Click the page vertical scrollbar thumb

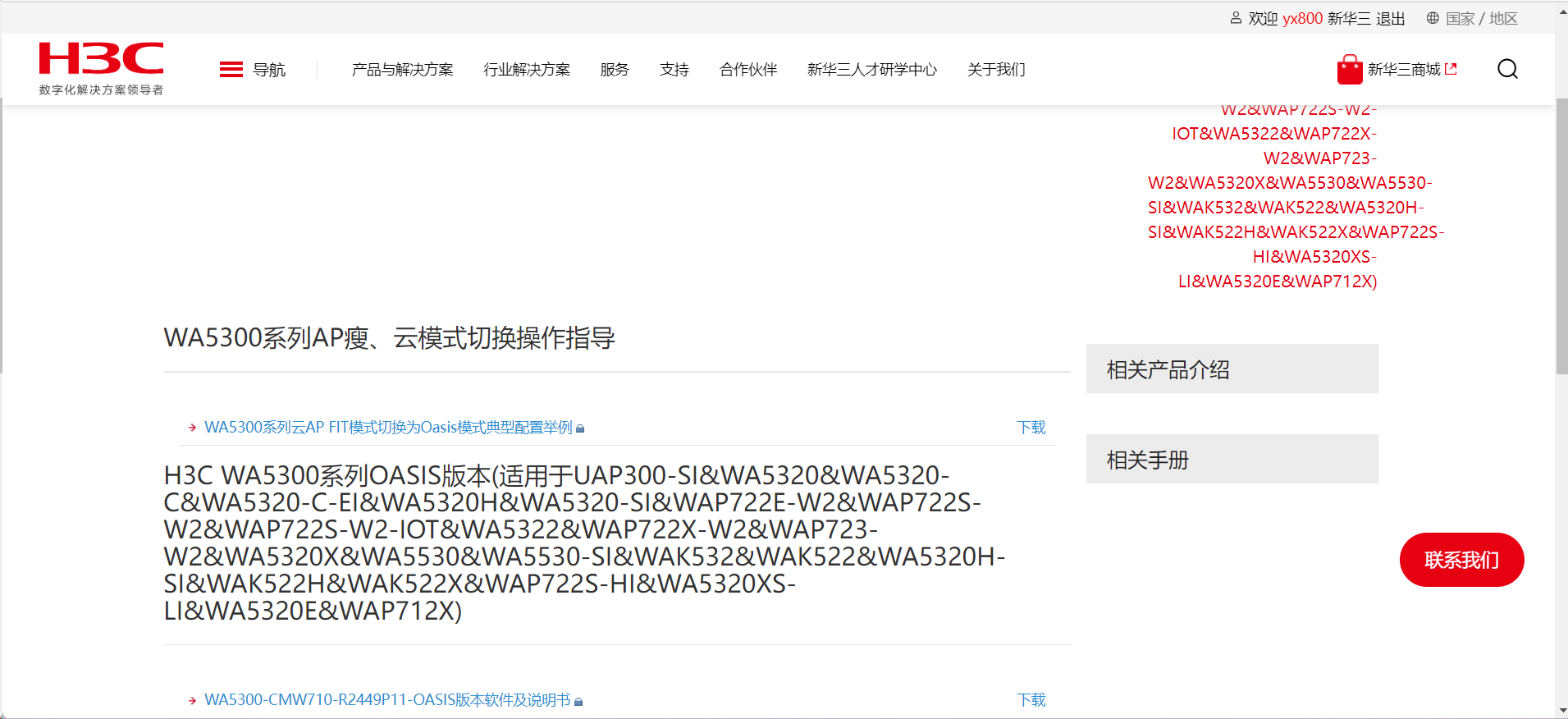click(x=1561, y=236)
